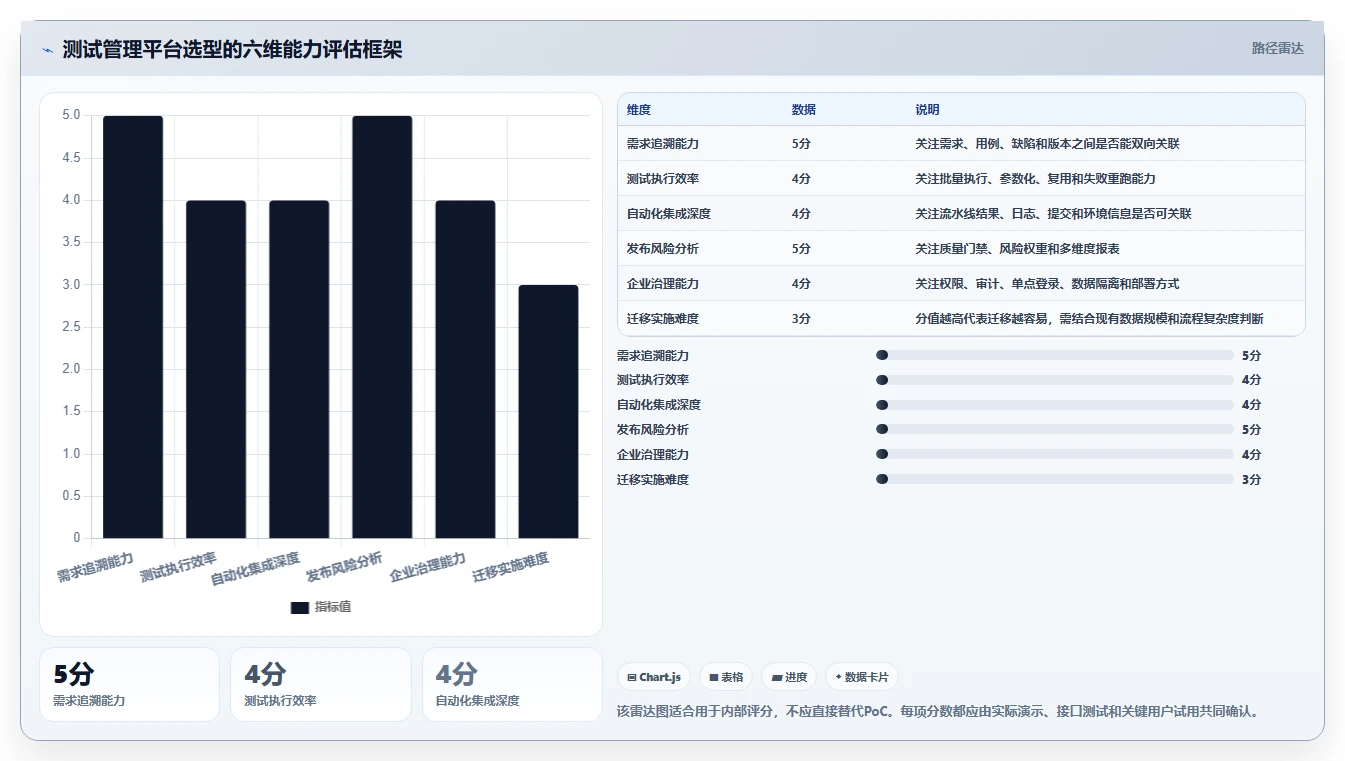Image resolution: width=1345 pixels, height=761 pixels.
Task: Click the description 关注流水线结果、日志、提交和环境信息是否可关联
Action: click(1053, 214)
